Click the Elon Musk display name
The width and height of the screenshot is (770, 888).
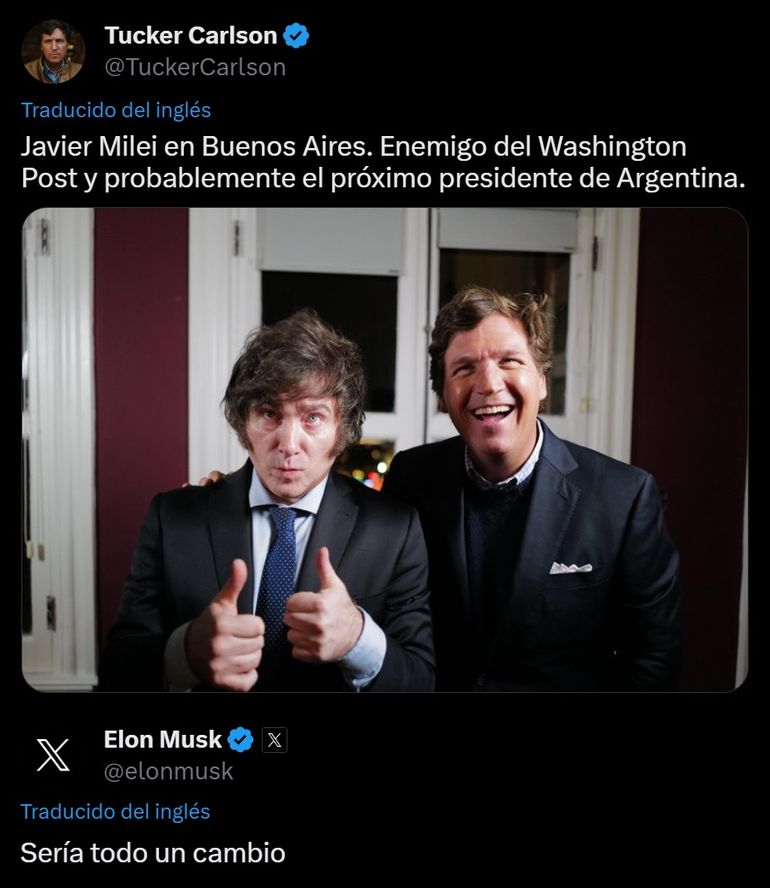click(x=163, y=740)
